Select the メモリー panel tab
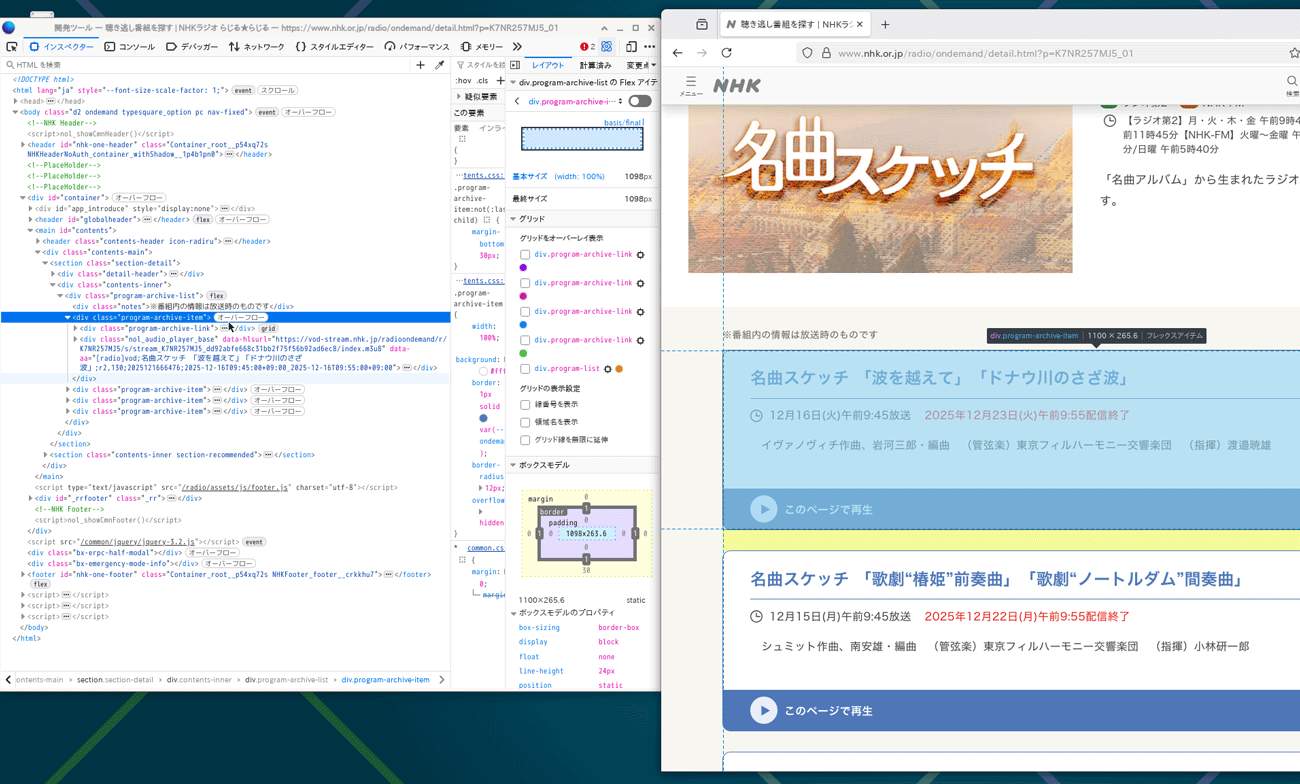Viewport: 1300px width, 784px height. pyautogui.click(x=487, y=46)
